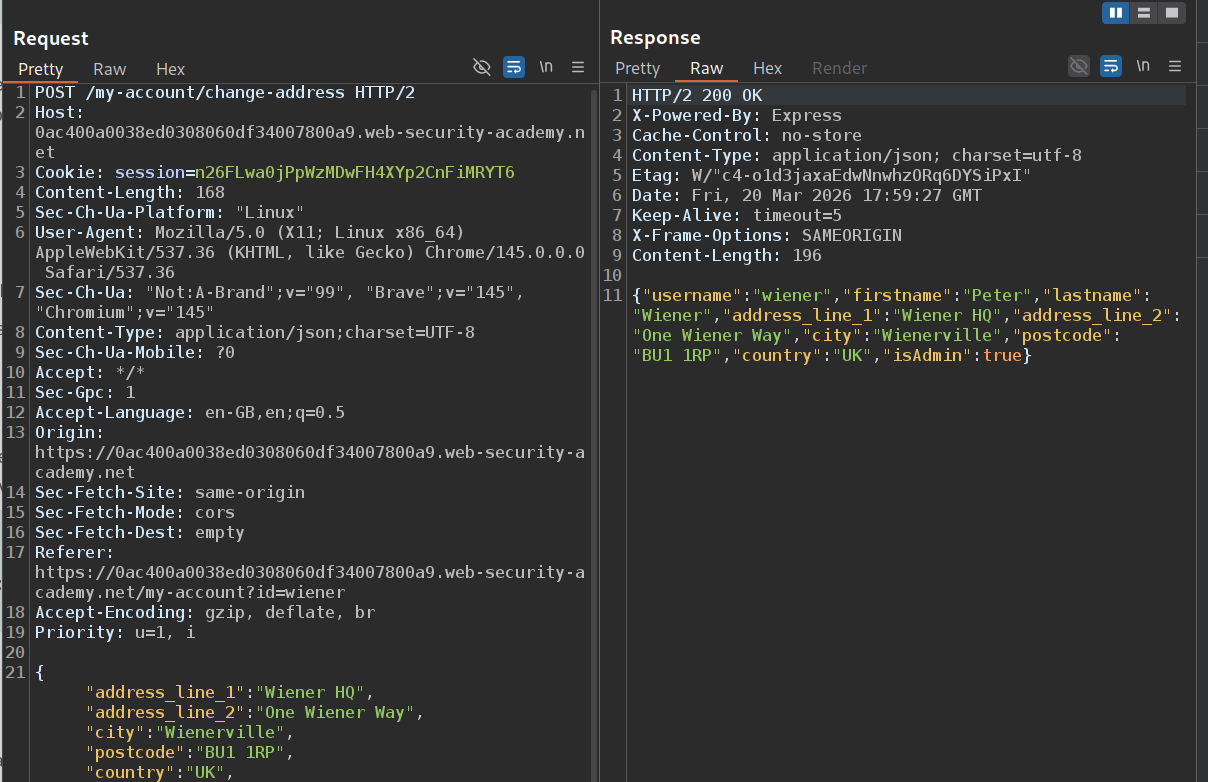Screen dimensions: 1208x782
Task: Show \n newline characters in Response panel
Action: pyautogui.click(x=1143, y=66)
